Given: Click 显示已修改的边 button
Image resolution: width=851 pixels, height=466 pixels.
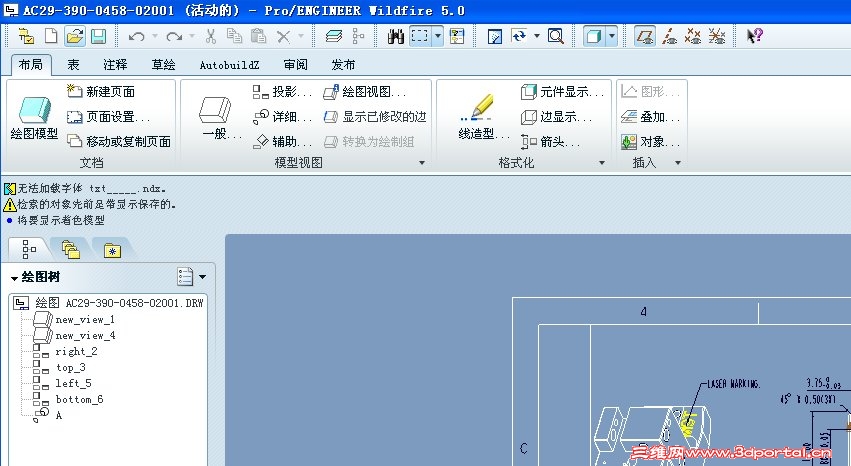Looking at the screenshot, I should point(375,117).
